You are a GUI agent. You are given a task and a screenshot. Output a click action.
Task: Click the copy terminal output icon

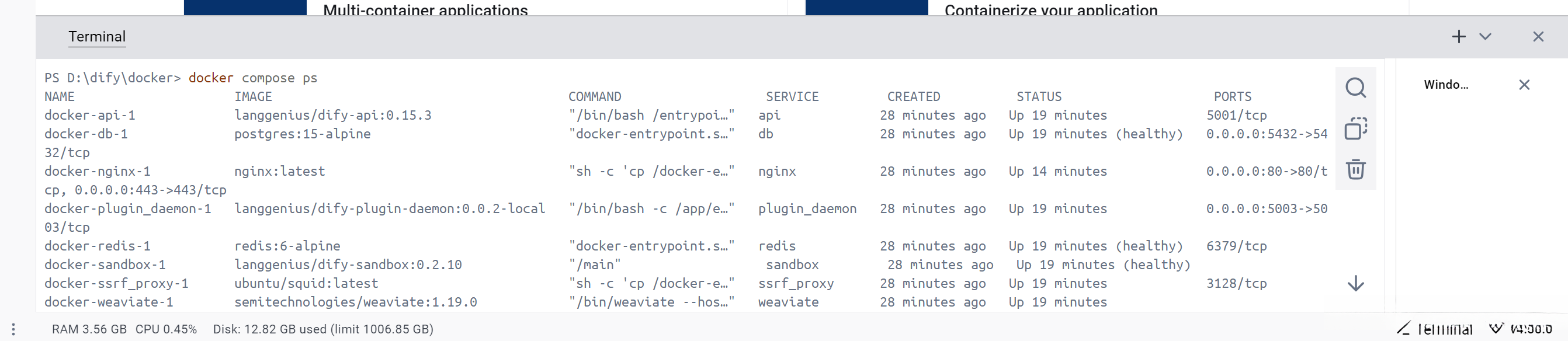[1355, 128]
